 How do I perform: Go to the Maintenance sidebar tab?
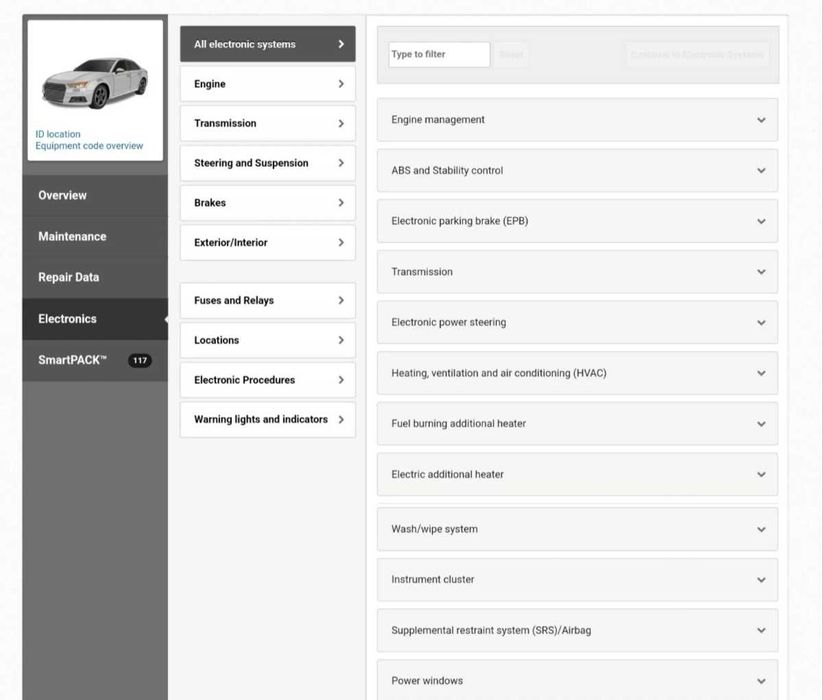(x=72, y=237)
